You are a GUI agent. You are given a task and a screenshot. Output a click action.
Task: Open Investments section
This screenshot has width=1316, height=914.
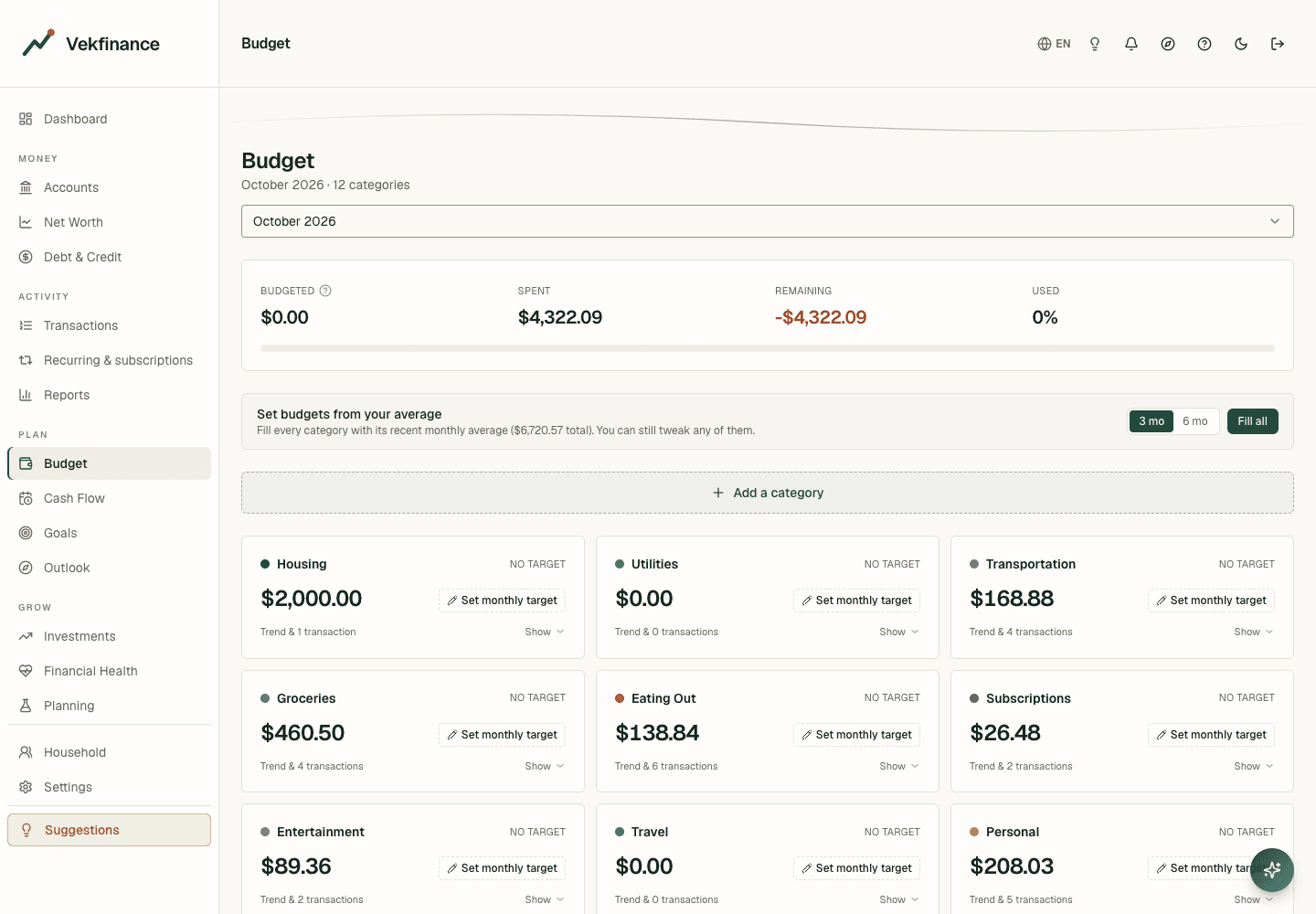(x=110, y=636)
